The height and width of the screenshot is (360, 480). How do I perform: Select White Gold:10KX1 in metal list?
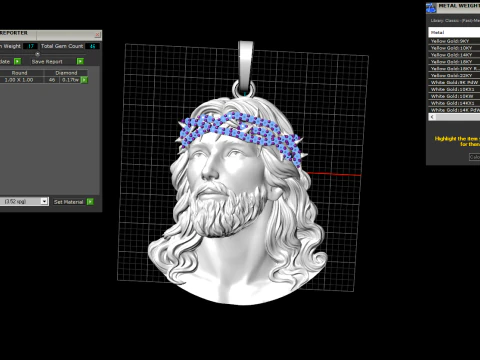pyautogui.click(x=454, y=89)
